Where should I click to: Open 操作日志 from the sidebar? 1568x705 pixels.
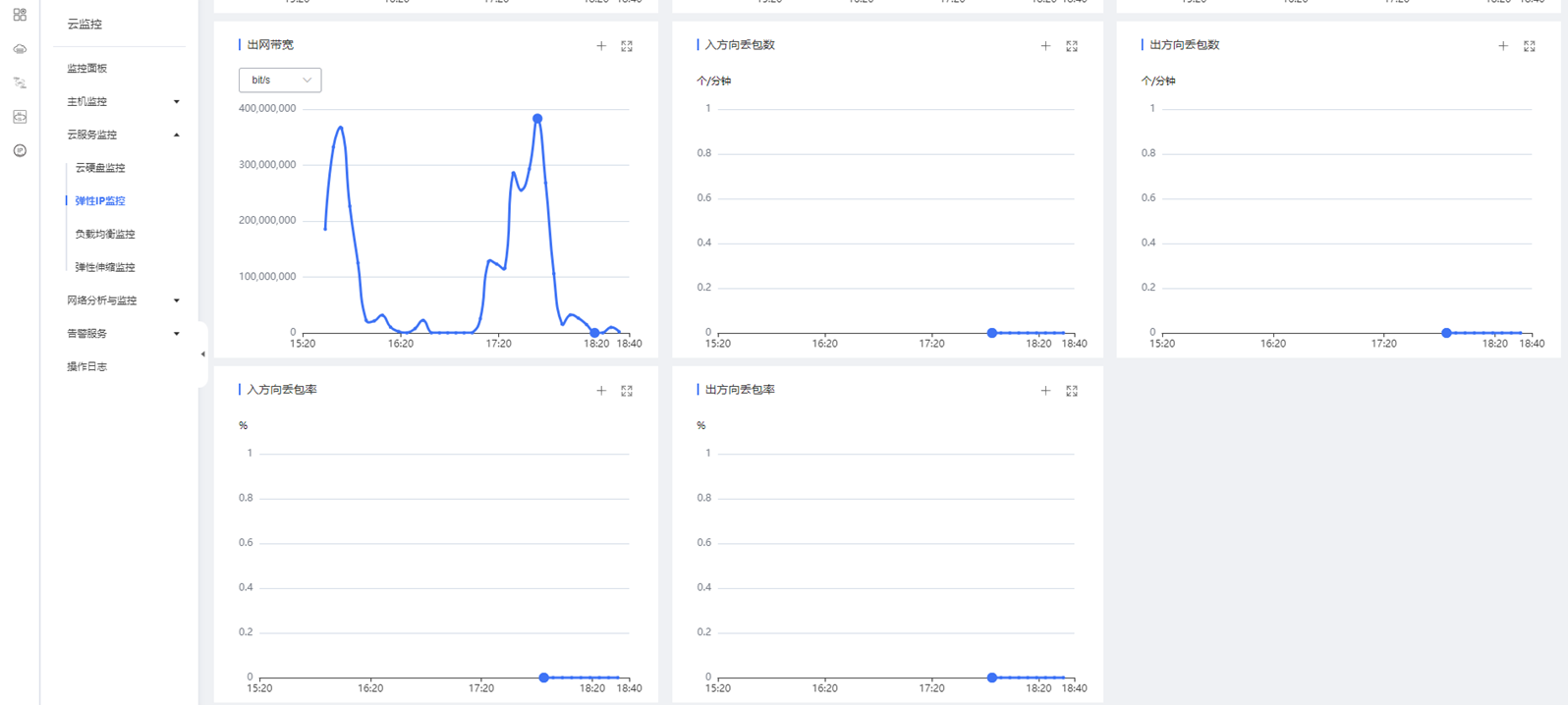coord(87,366)
